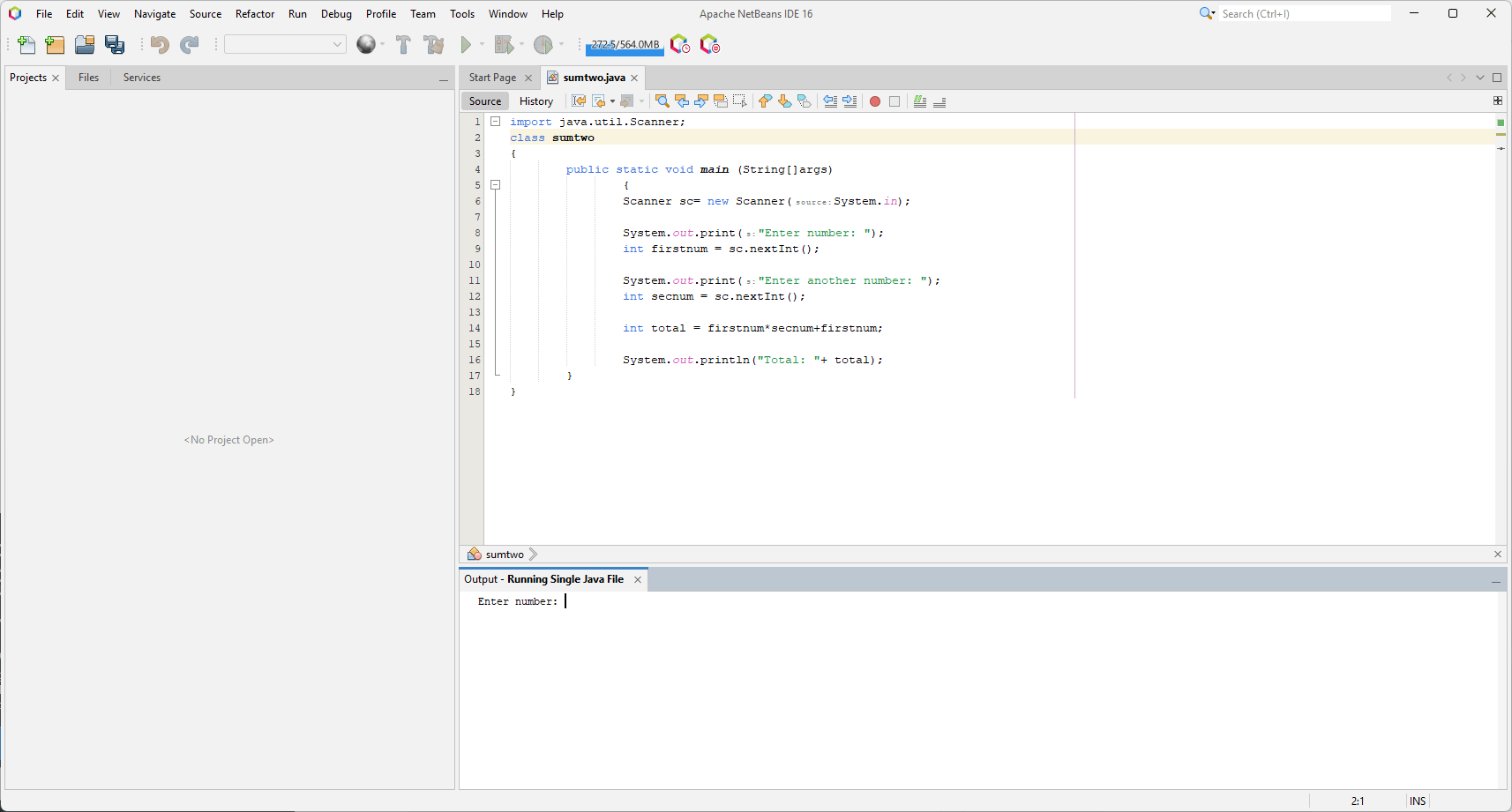Screen dimensions: 1512x812
Task: Collapse the main method fold at line 5
Action: click(x=496, y=185)
